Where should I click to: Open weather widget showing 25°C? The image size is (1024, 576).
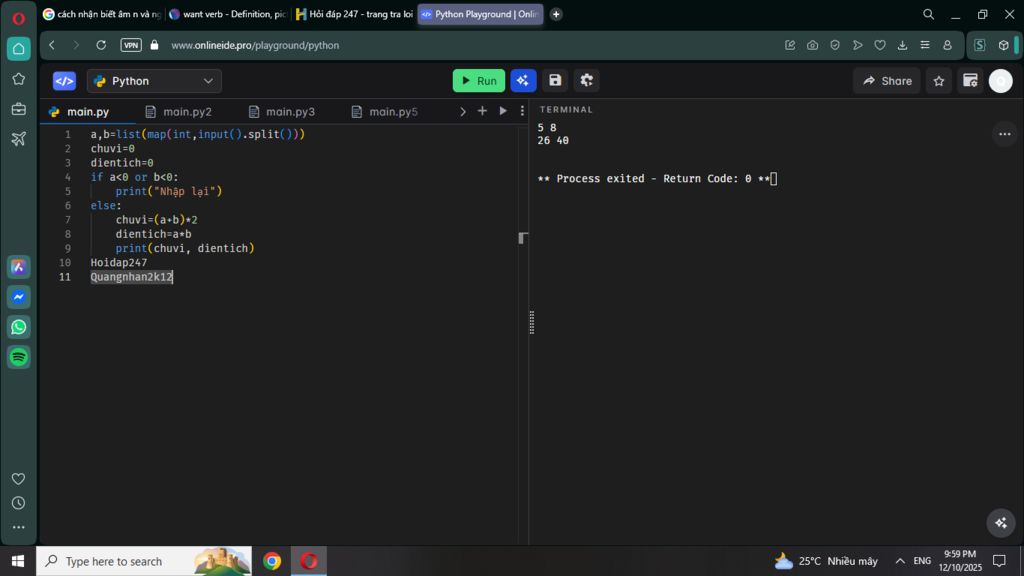tap(826, 561)
